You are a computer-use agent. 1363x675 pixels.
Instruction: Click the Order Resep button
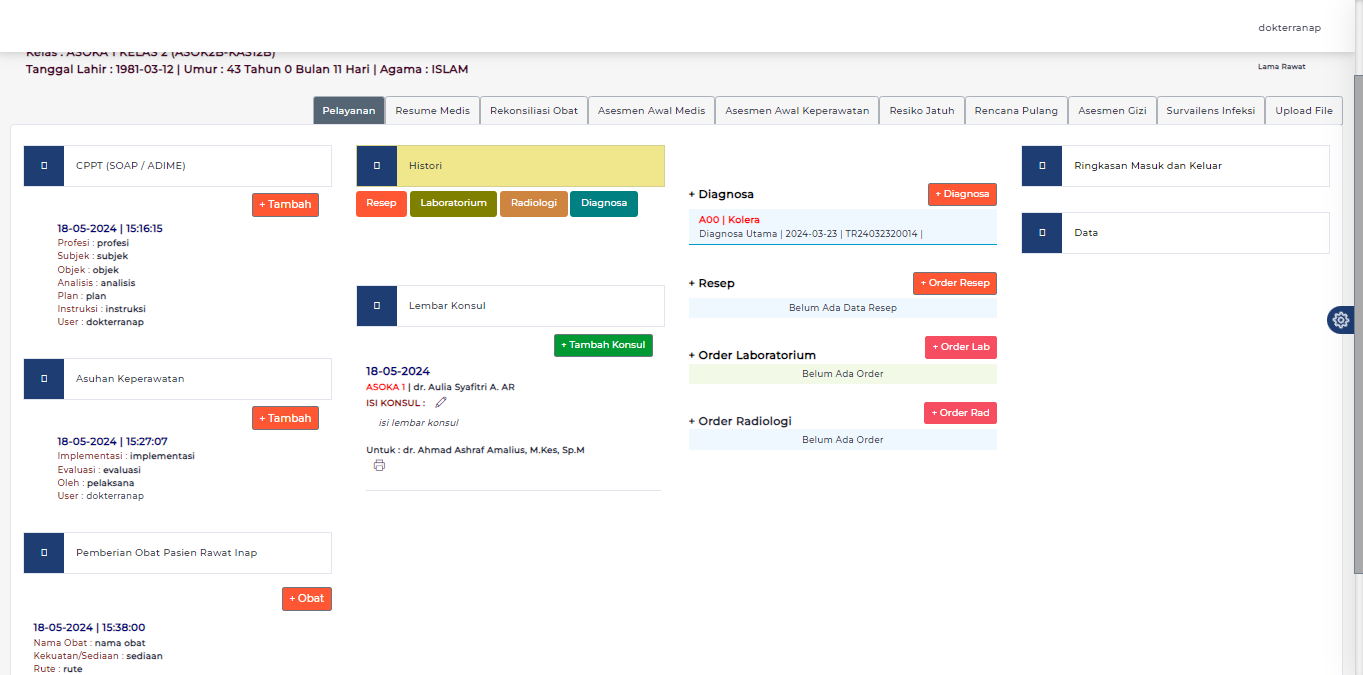click(954, 283)
